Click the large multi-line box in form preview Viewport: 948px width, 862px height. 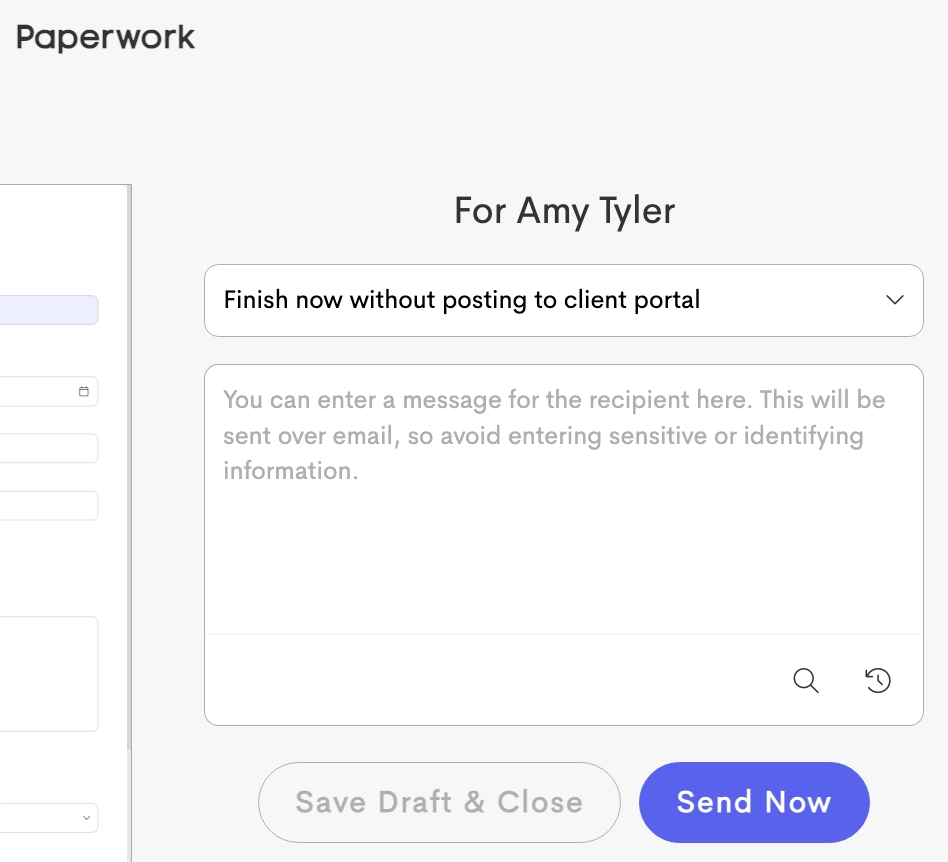[x=48, y=674]
